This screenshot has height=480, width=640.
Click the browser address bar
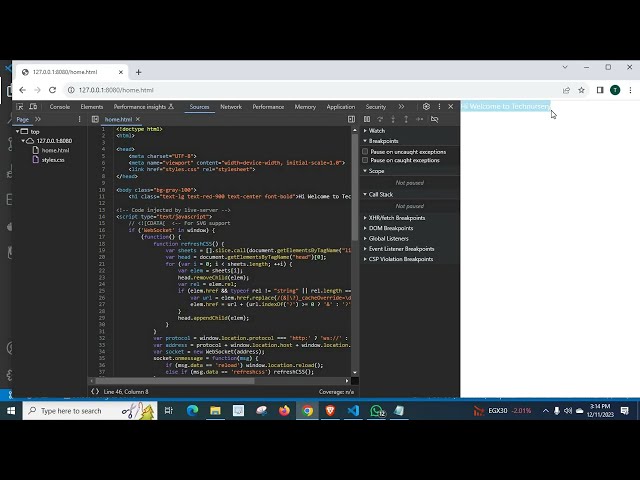300,90
